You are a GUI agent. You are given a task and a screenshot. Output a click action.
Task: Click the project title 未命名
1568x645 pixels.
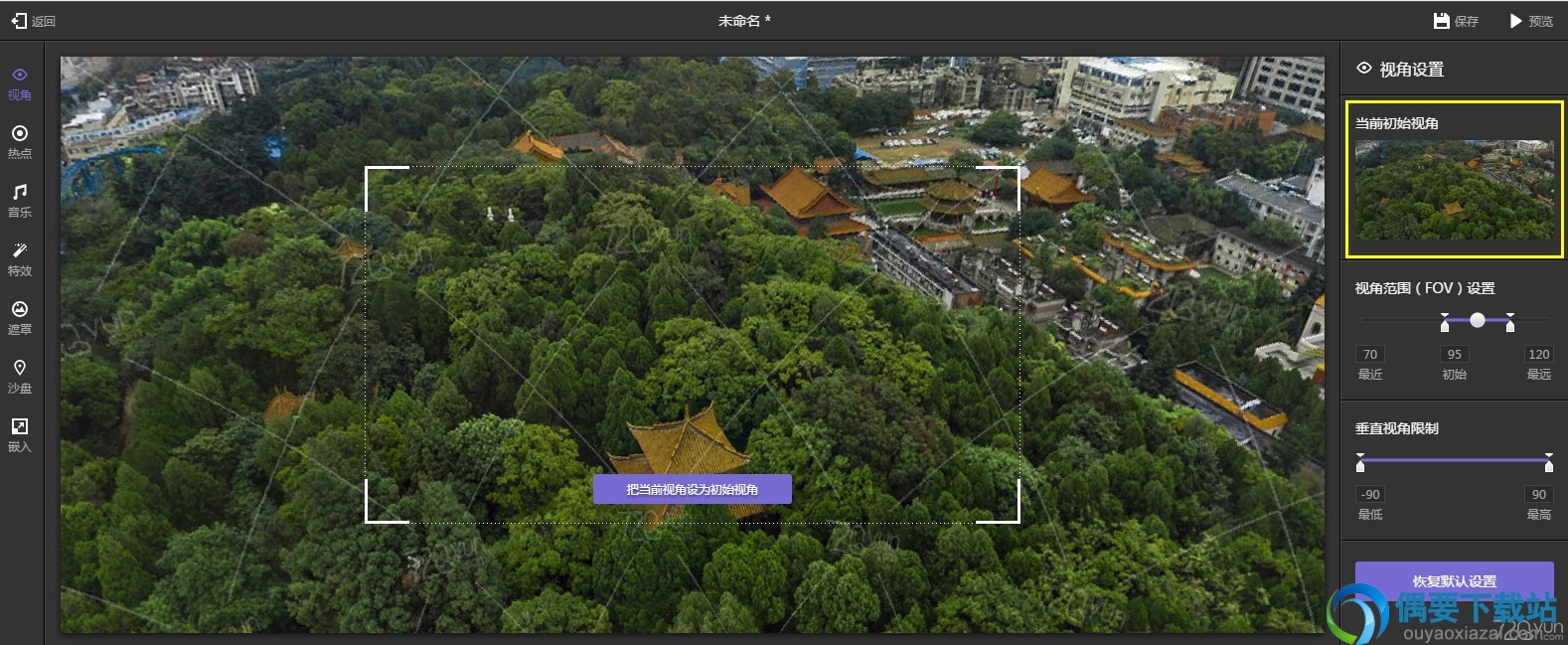(x=744, y=21)
